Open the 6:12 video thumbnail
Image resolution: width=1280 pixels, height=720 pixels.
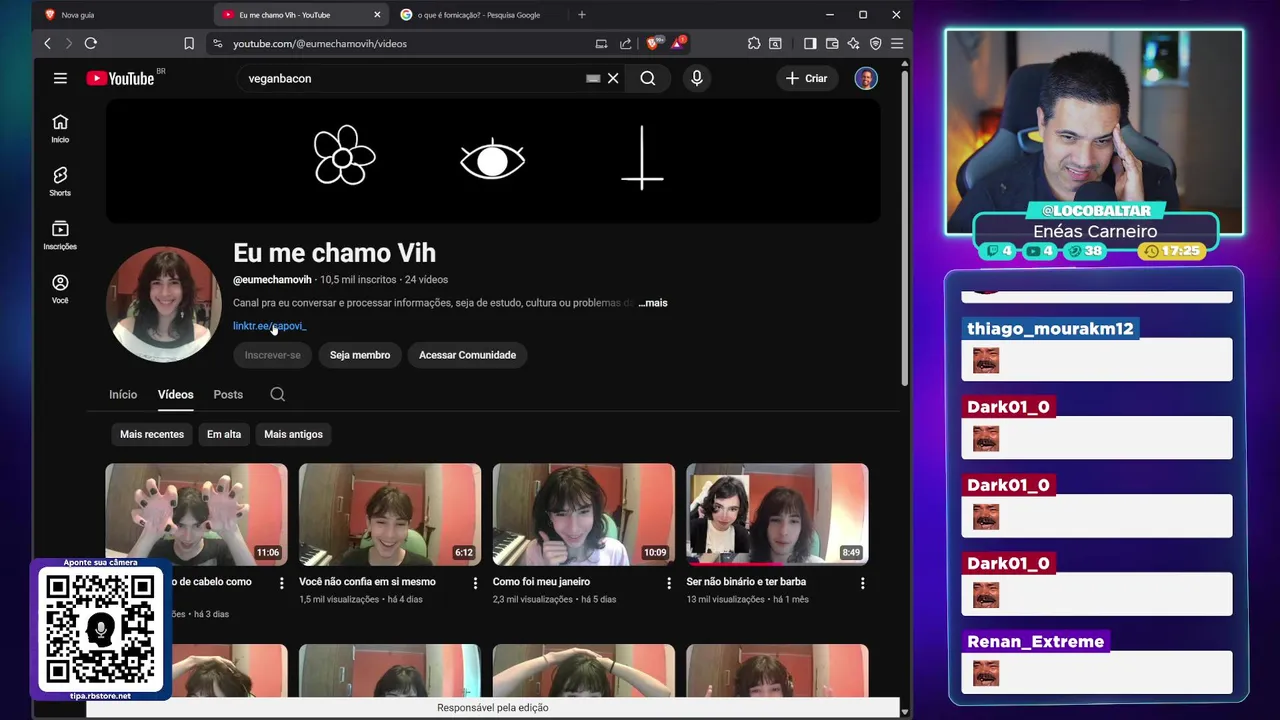tap(390, 514)
